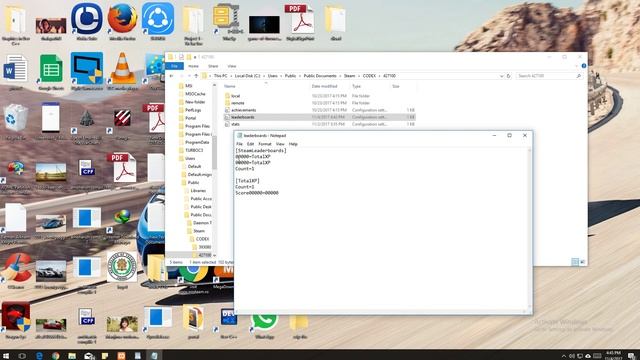The image size is (640, 360).
Task: Open the Firefox desktop shortcut
Action: (x=122, y=21)
